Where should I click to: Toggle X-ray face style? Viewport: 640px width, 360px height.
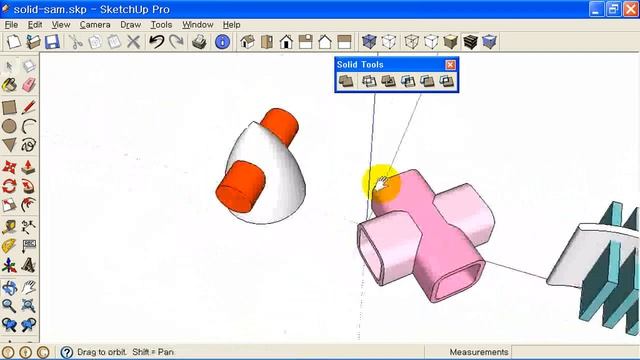[369, 42]
